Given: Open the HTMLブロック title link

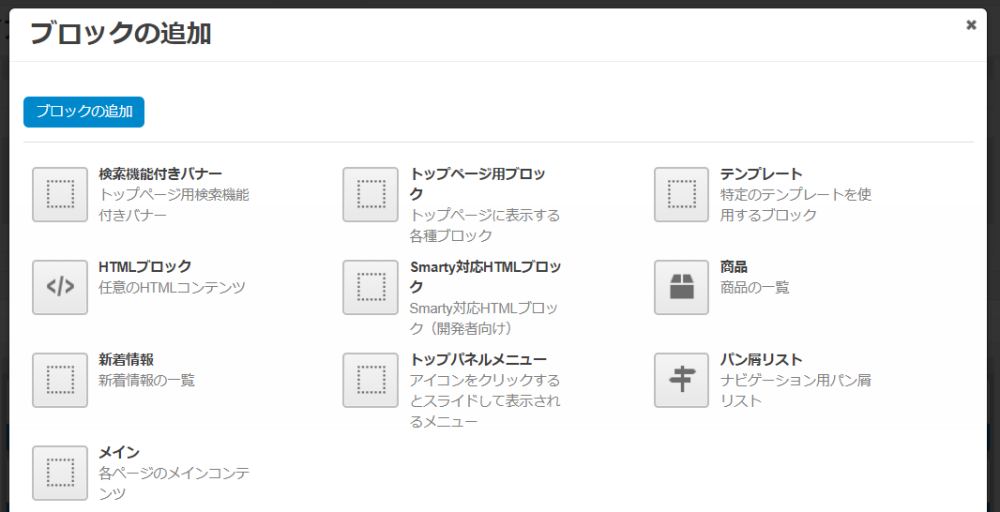Looking at the screenshot, I should (145, 267).
